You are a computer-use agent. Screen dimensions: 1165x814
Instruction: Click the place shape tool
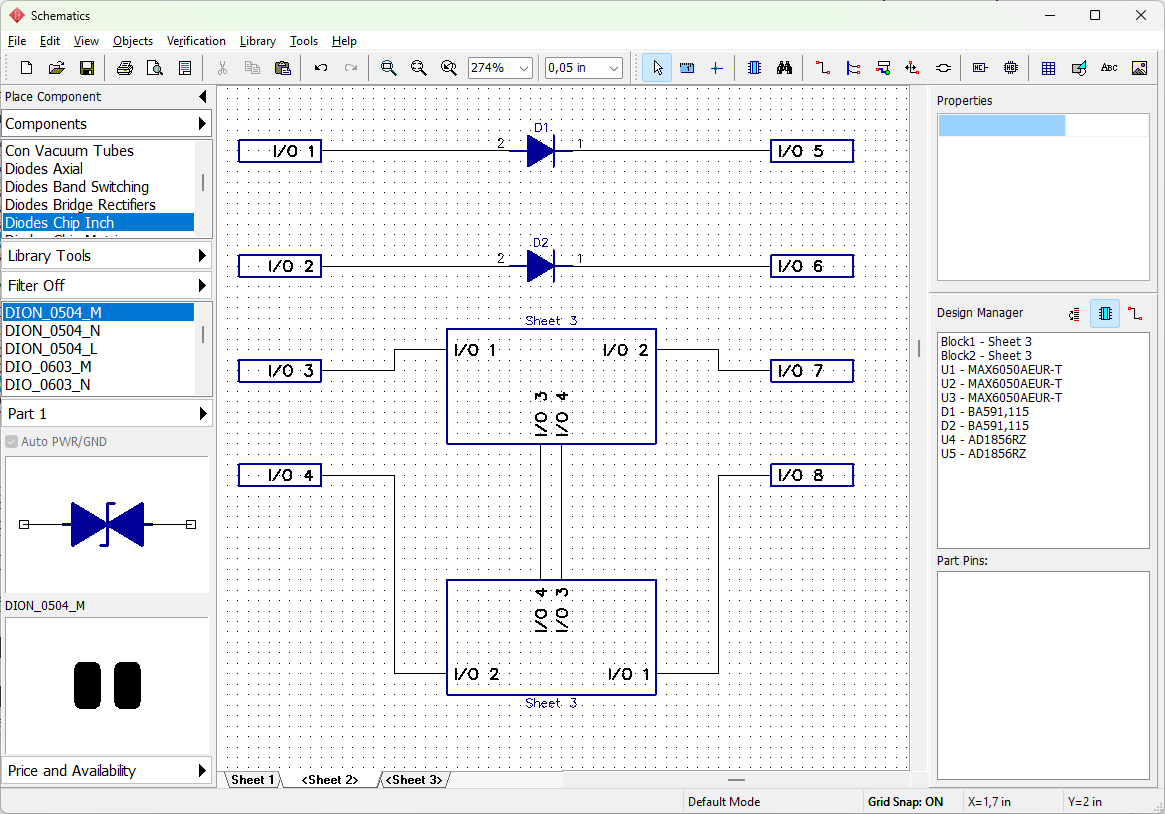(x=1079, y=68)
